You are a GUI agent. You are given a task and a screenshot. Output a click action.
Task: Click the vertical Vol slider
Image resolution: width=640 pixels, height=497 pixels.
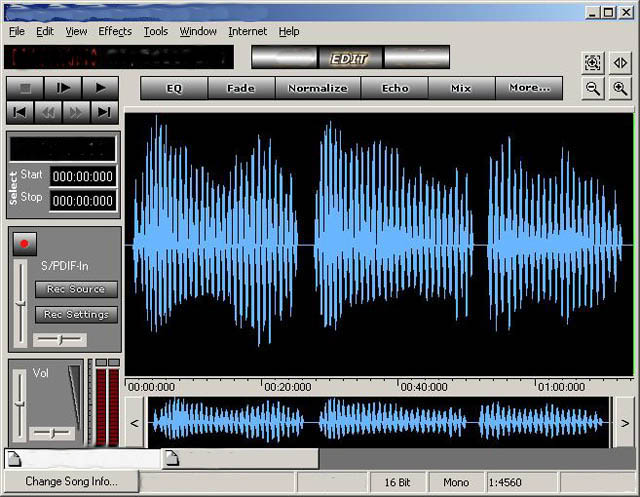click(x=20, y=403)
